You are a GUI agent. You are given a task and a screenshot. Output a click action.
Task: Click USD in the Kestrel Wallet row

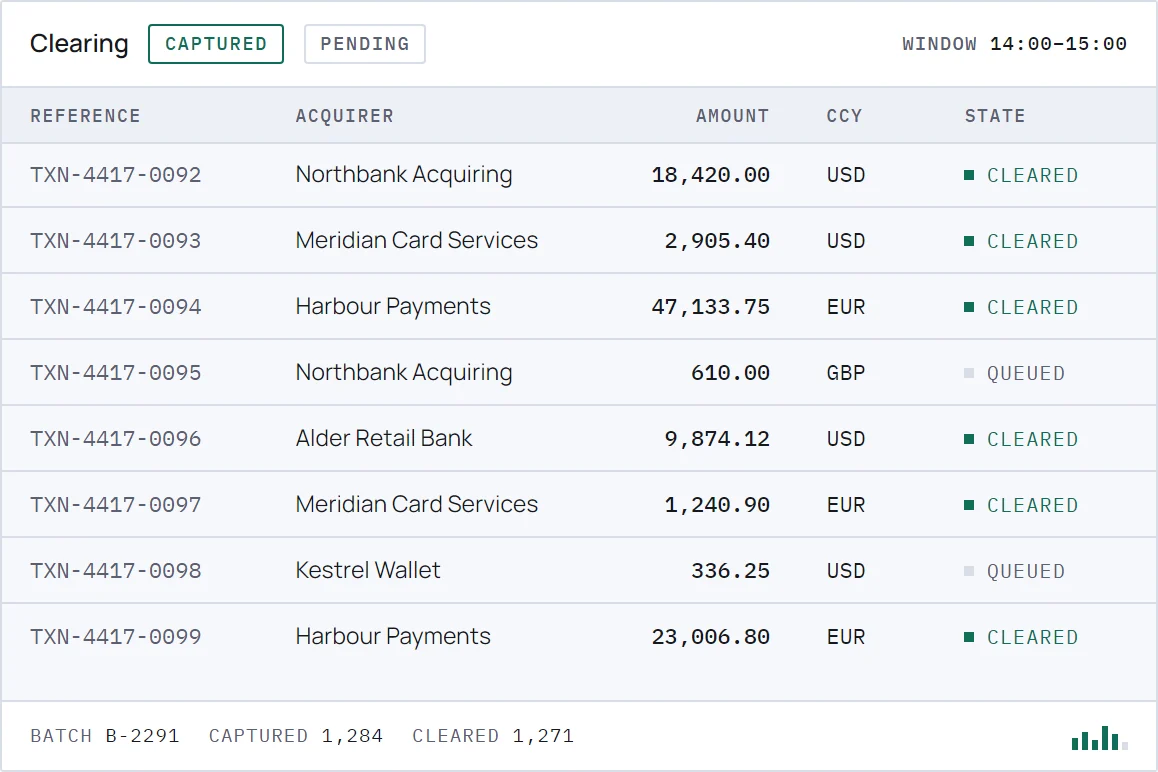point(846,571)
